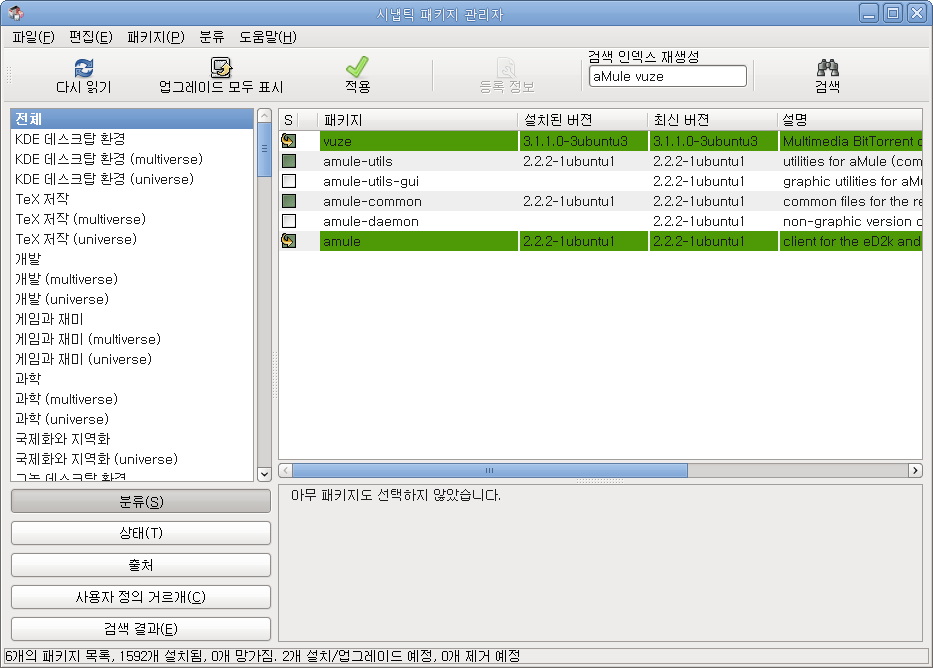The width and height of the screenshot is (933, 668).
Task: Select 개발 (universe) category
Action: tap(132, 299)
